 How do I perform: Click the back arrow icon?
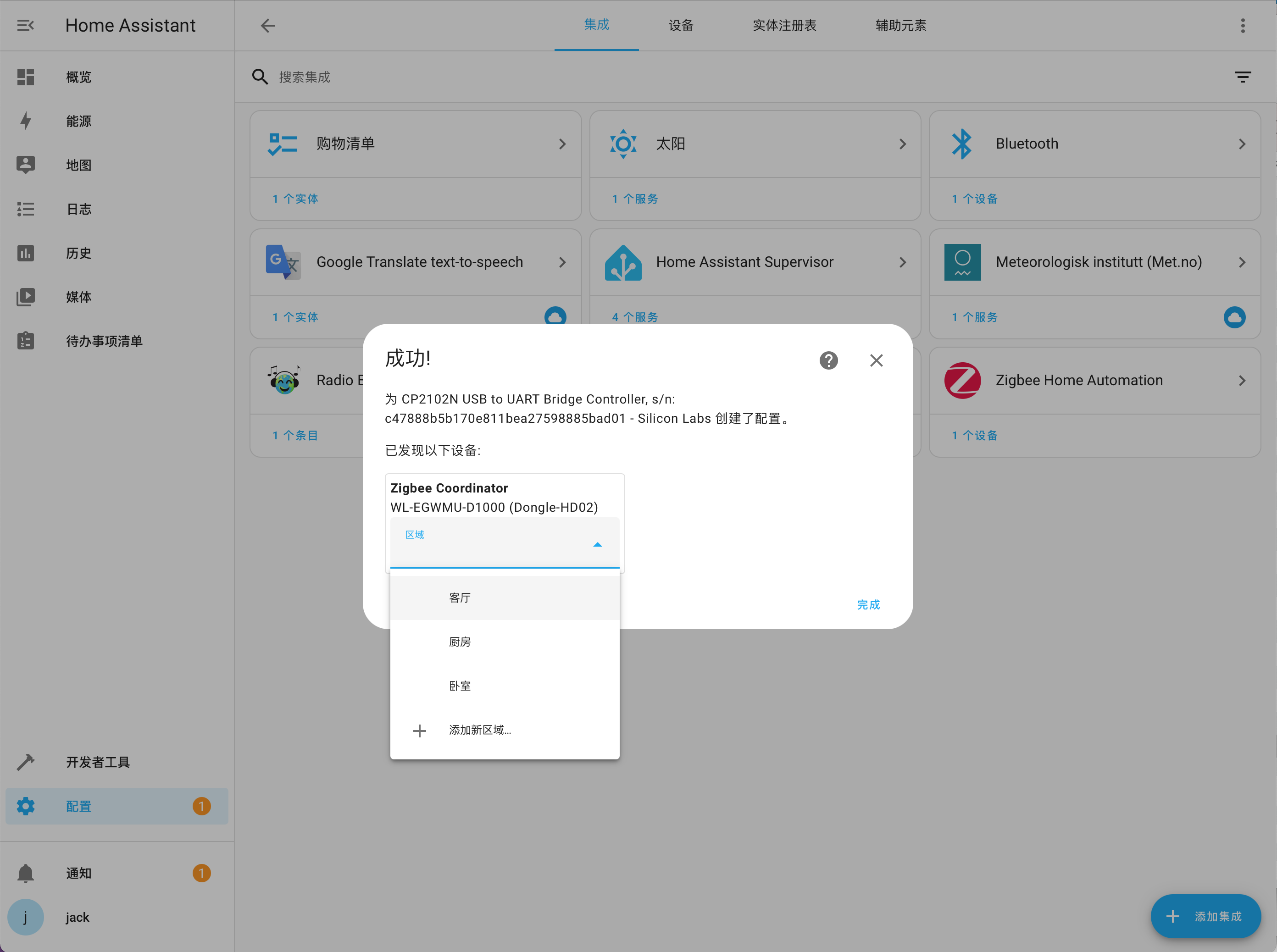pos(268,25)
